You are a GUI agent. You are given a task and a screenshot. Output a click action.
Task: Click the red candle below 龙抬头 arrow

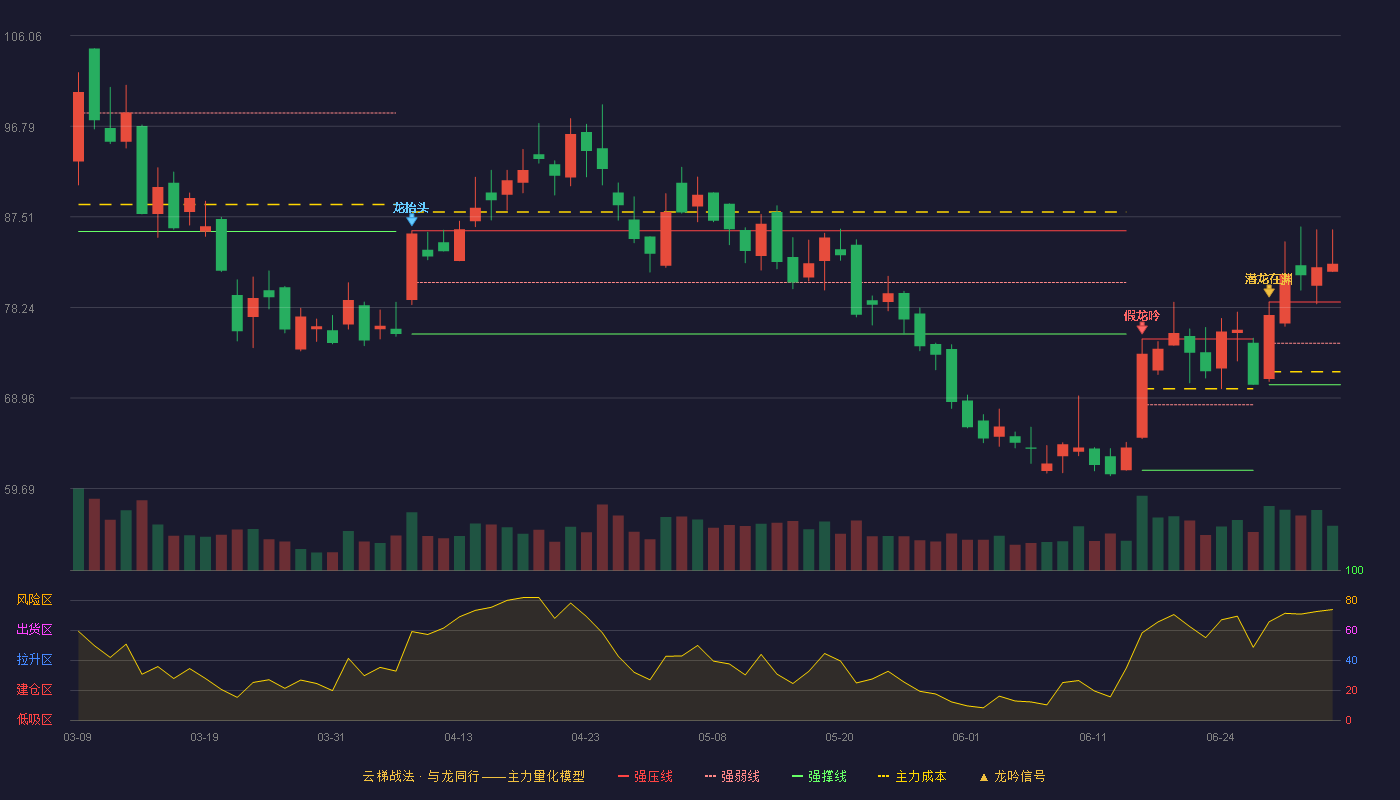click(x=412, y=267)
